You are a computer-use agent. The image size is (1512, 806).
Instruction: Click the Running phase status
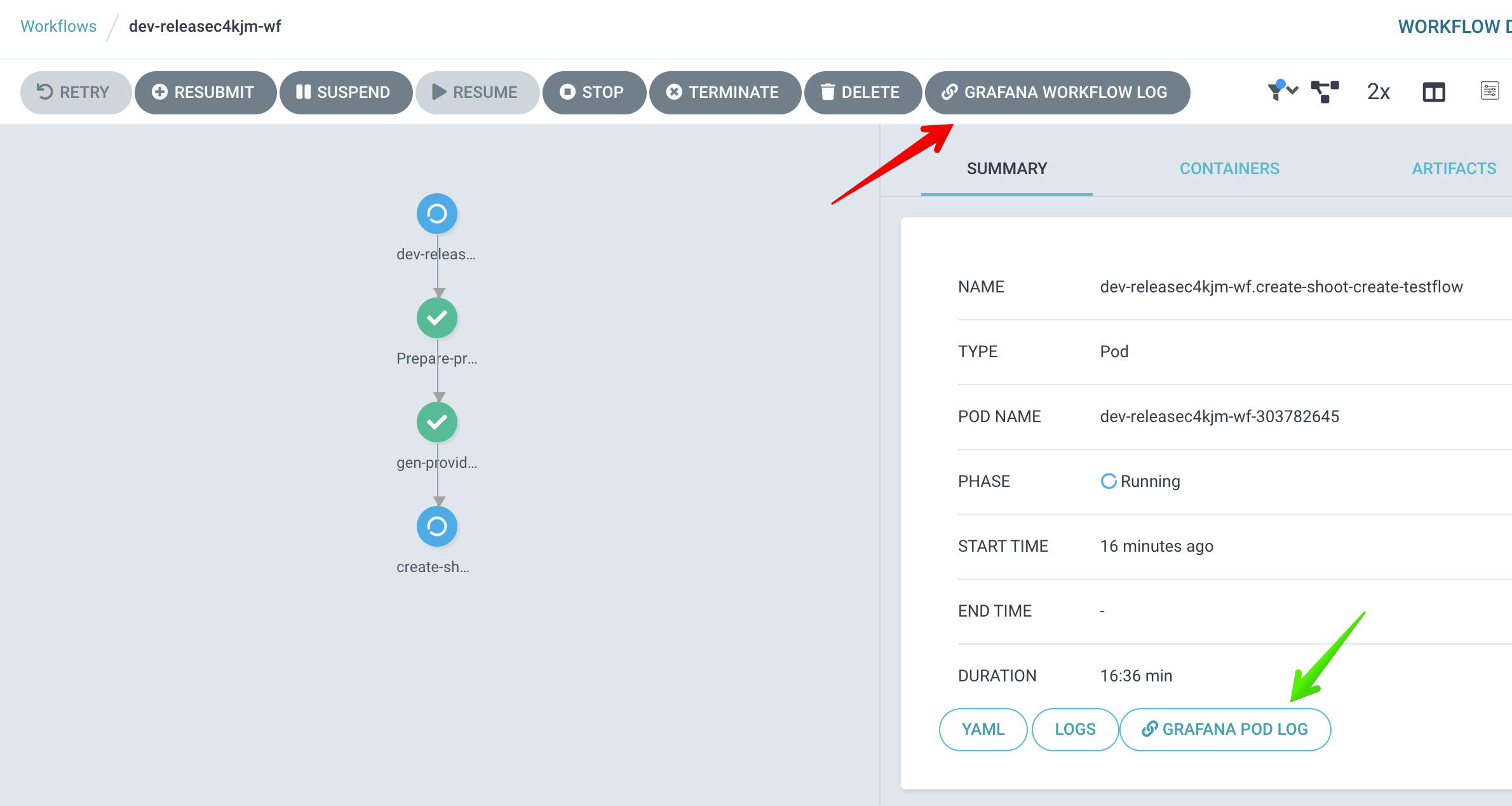1140,481
